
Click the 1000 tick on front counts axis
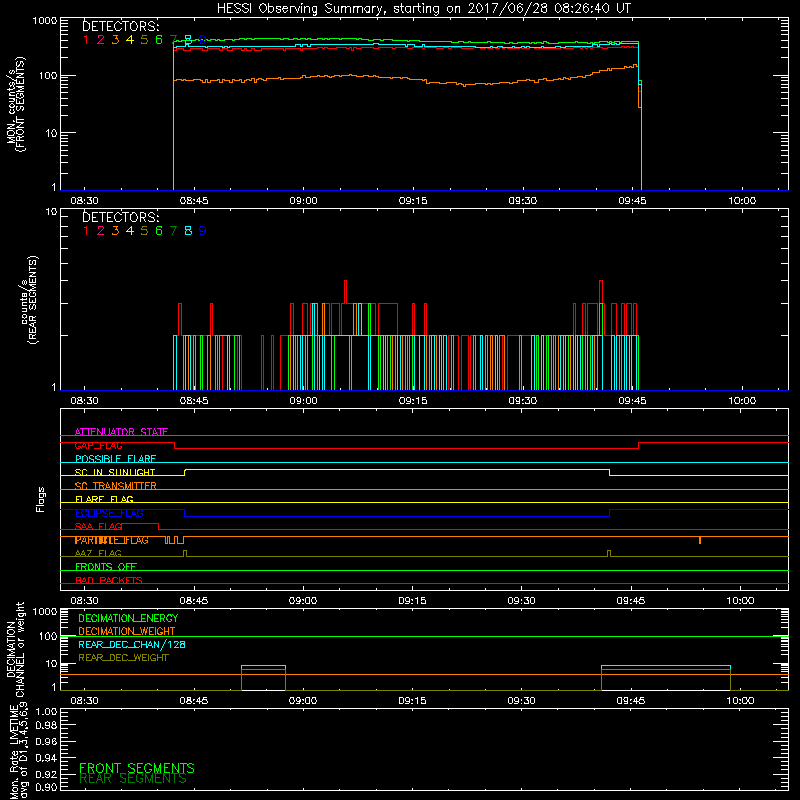(45, 21)
